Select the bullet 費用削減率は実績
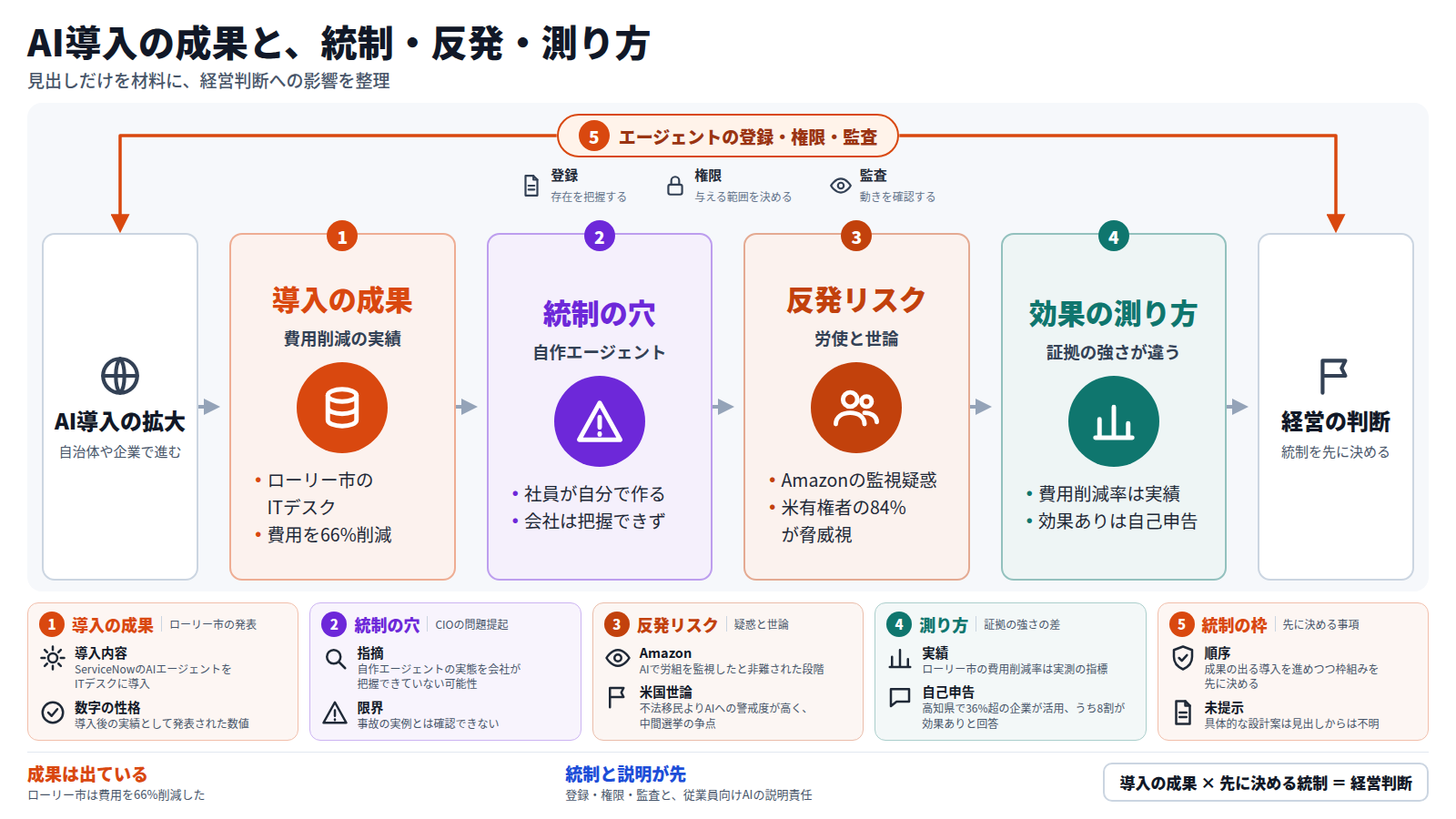Image resolution: width=1456 pixels, height=819 pixels. [1109, 494]
